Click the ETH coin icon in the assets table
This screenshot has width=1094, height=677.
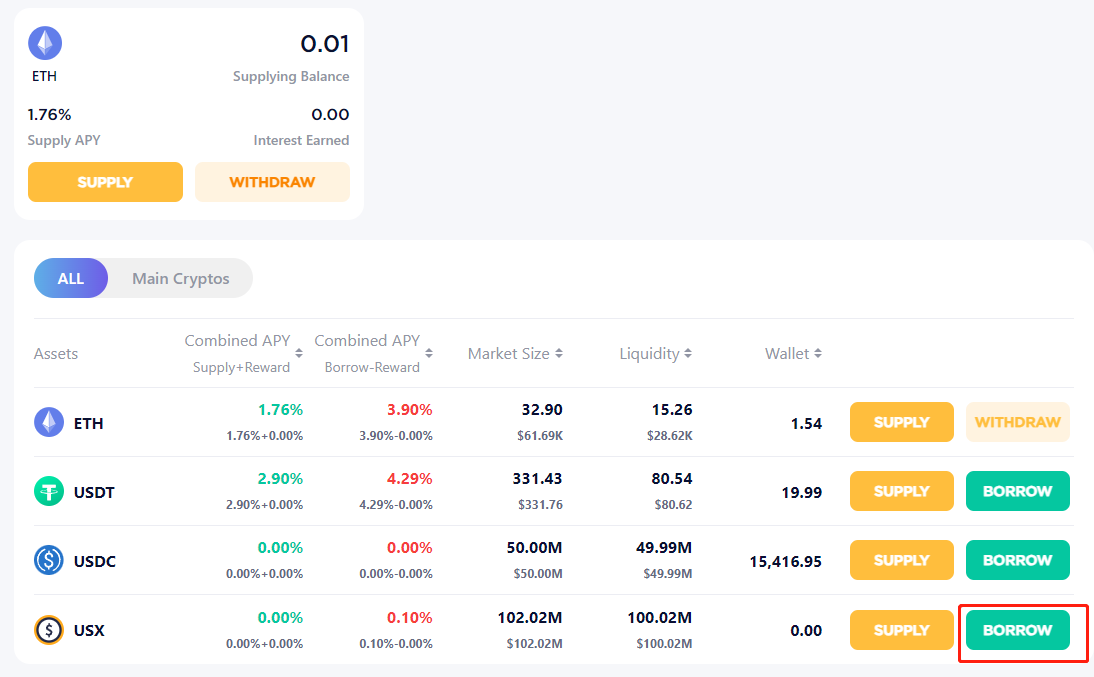click(49, 423)
